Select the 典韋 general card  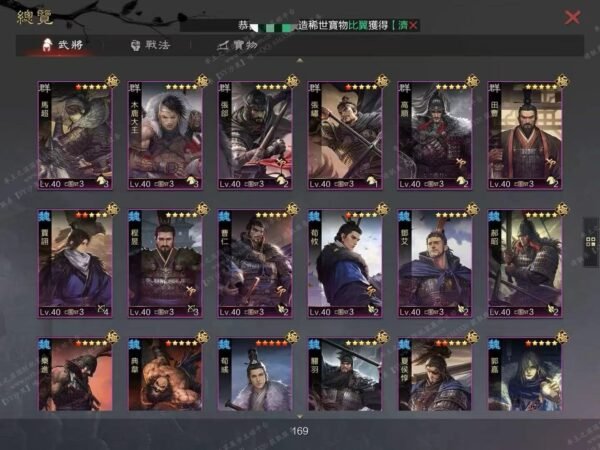(x=165, y=374)
